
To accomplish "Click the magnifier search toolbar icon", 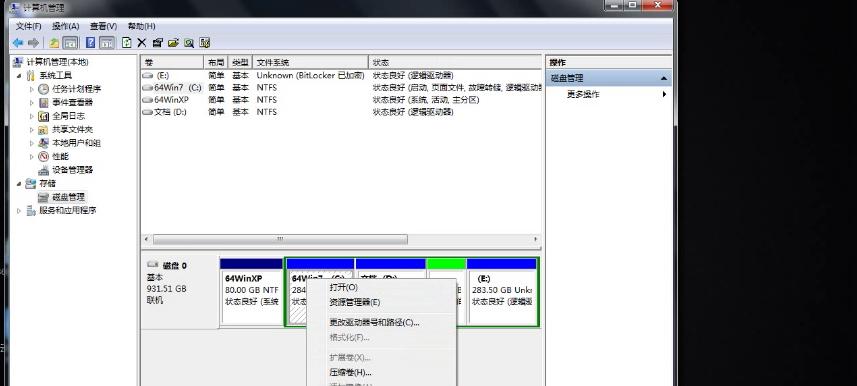I will coord(189,43).
